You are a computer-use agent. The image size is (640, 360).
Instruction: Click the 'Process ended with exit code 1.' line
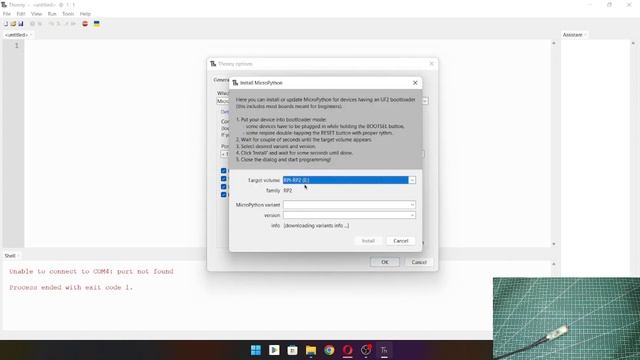[71, 287]
